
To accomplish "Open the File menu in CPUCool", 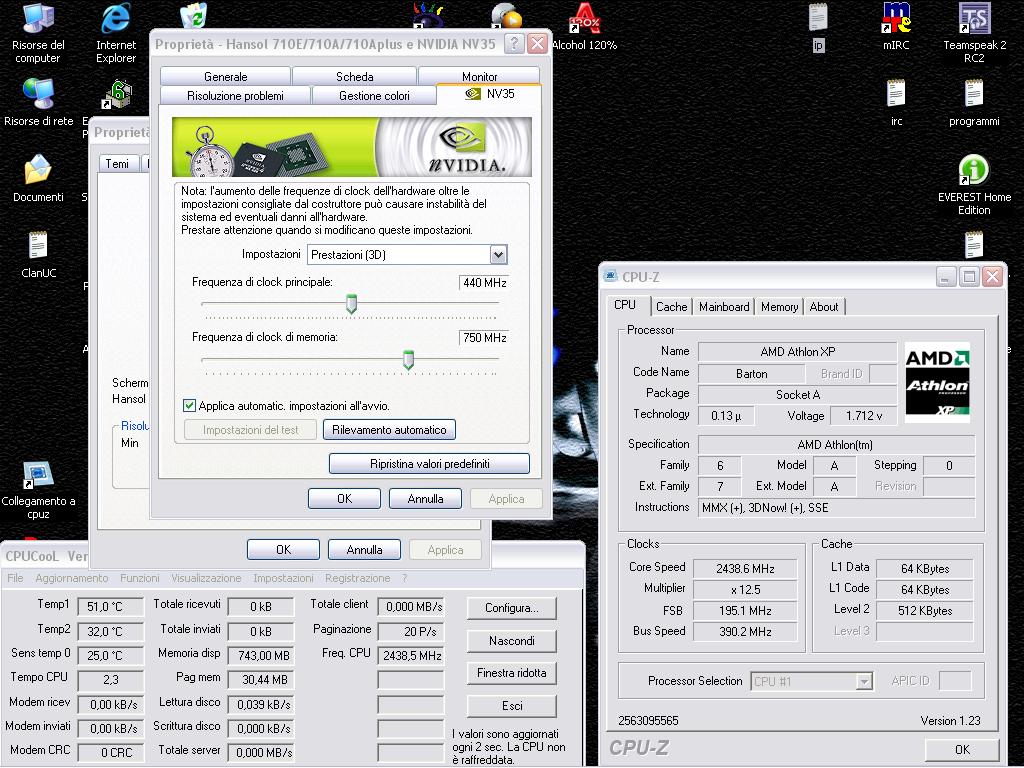I will point(15,578).
